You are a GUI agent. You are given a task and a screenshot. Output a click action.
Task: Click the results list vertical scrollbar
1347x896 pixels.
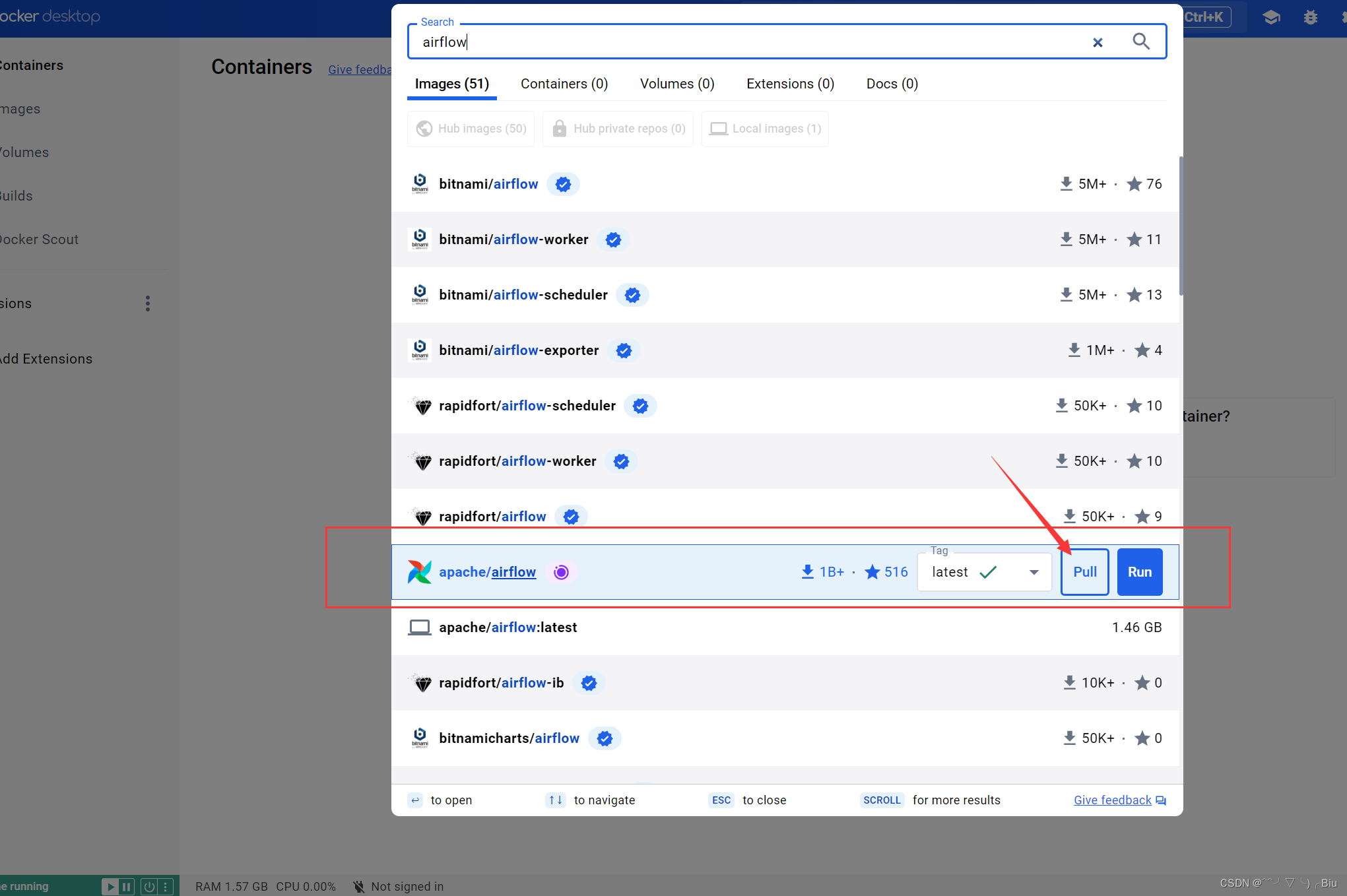pos(1180,226)
